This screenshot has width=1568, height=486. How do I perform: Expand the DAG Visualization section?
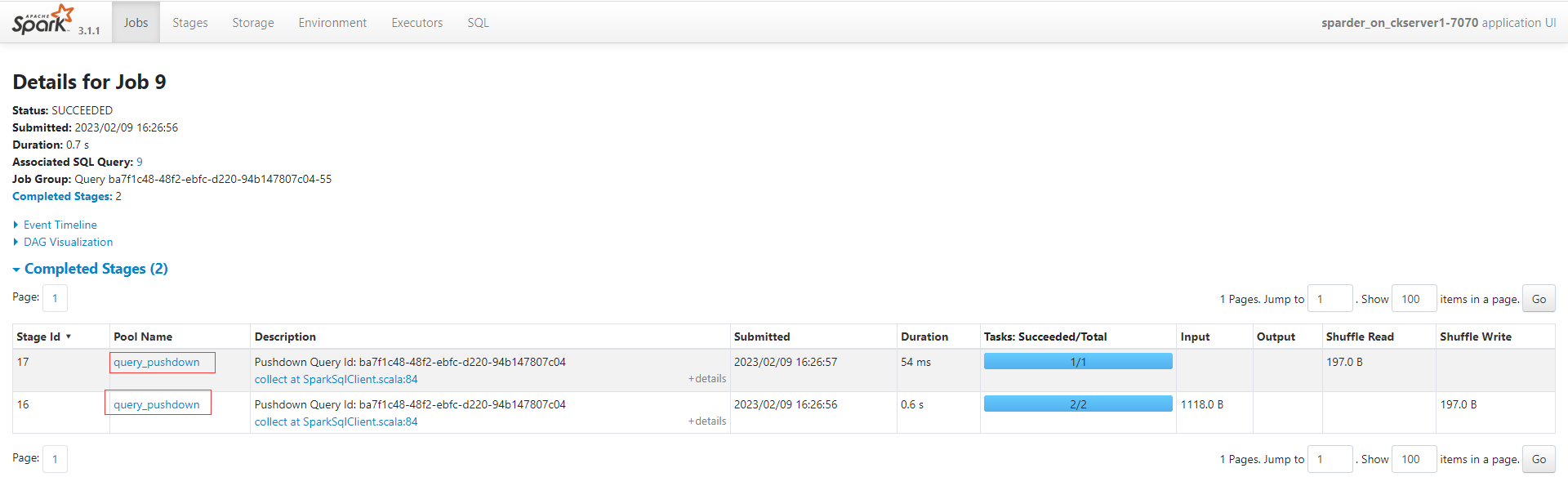pyautogui.click(x=68, y=242)
